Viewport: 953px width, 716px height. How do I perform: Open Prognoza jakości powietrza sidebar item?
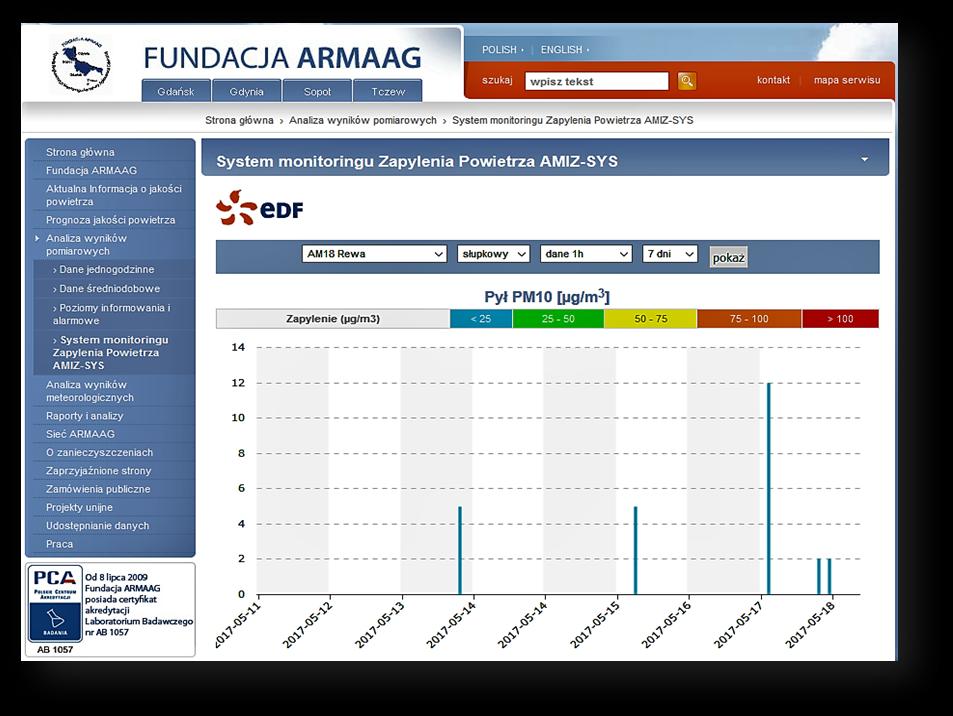[x=111, y=220]
